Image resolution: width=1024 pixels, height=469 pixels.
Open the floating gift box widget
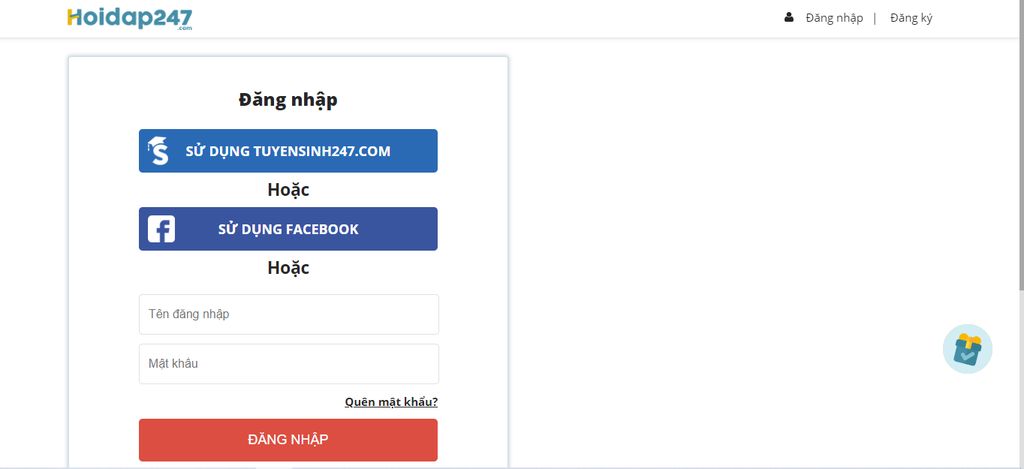(x=967, y=349)
